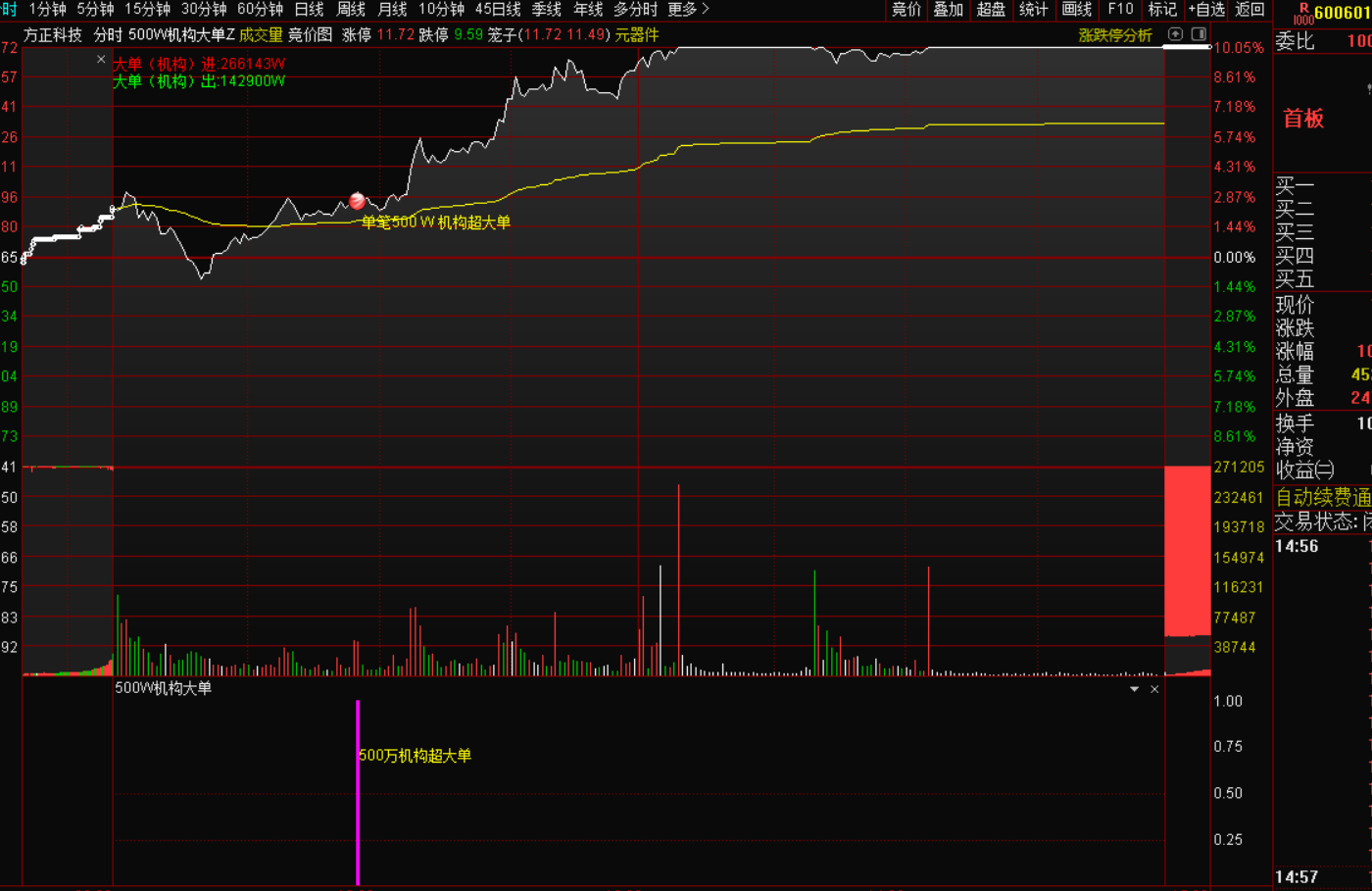Open the 竞价图 auction chart
The image size is (1372, 891).
310,35
